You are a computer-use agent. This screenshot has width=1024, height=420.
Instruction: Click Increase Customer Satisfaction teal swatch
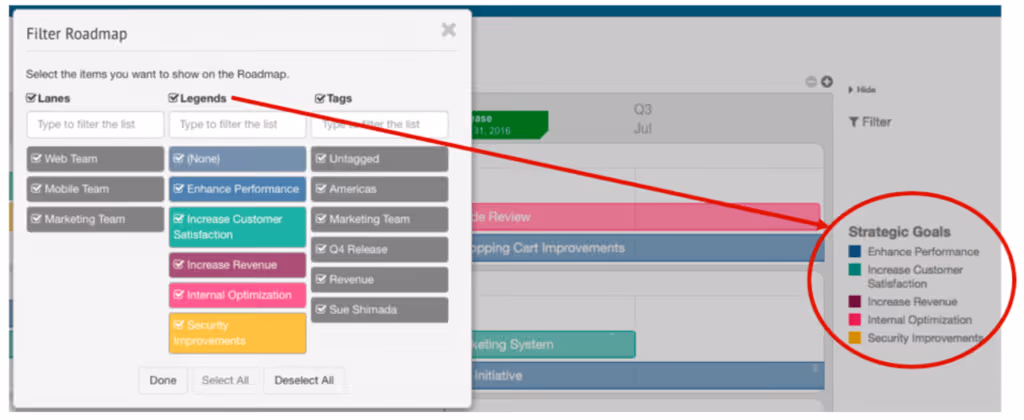(855, 270)
